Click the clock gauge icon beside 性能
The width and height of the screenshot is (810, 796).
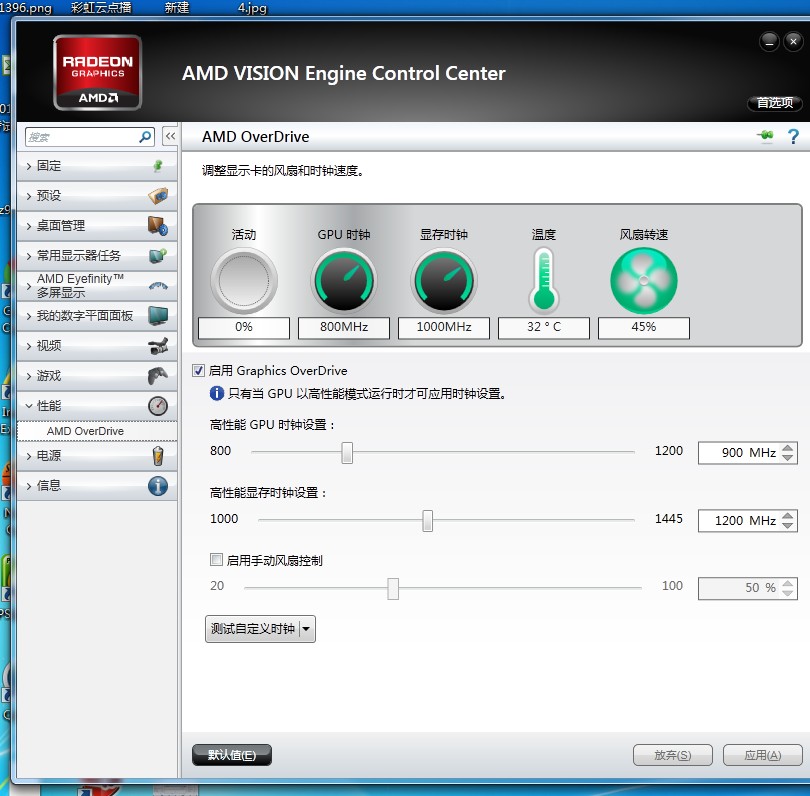(x=158, y=405)
